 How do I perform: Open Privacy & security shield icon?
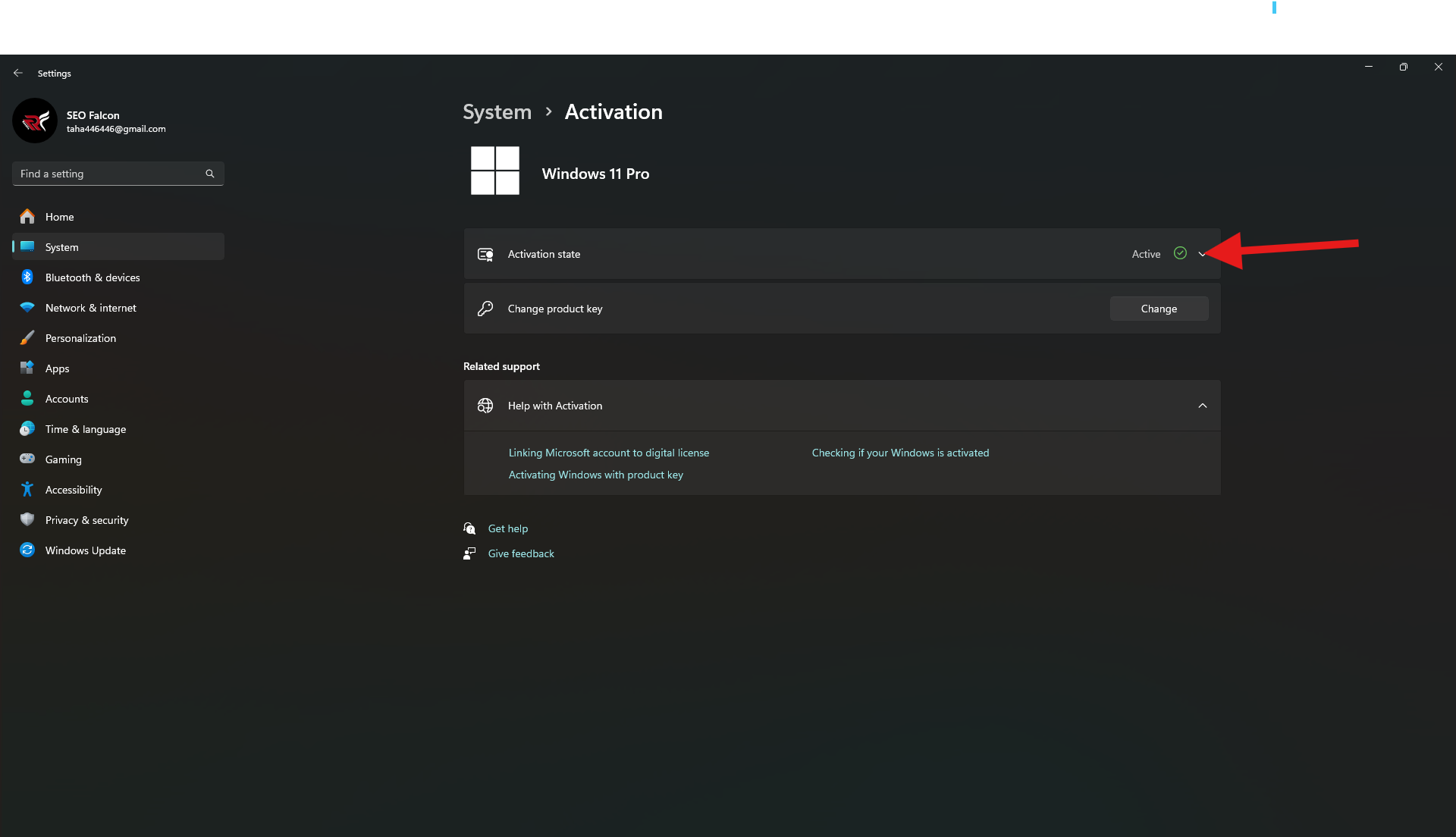(27, 520)
